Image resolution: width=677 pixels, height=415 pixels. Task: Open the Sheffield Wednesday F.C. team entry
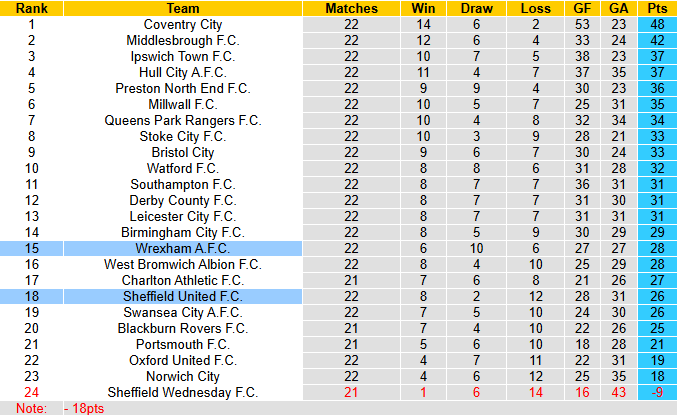[182, 393]
